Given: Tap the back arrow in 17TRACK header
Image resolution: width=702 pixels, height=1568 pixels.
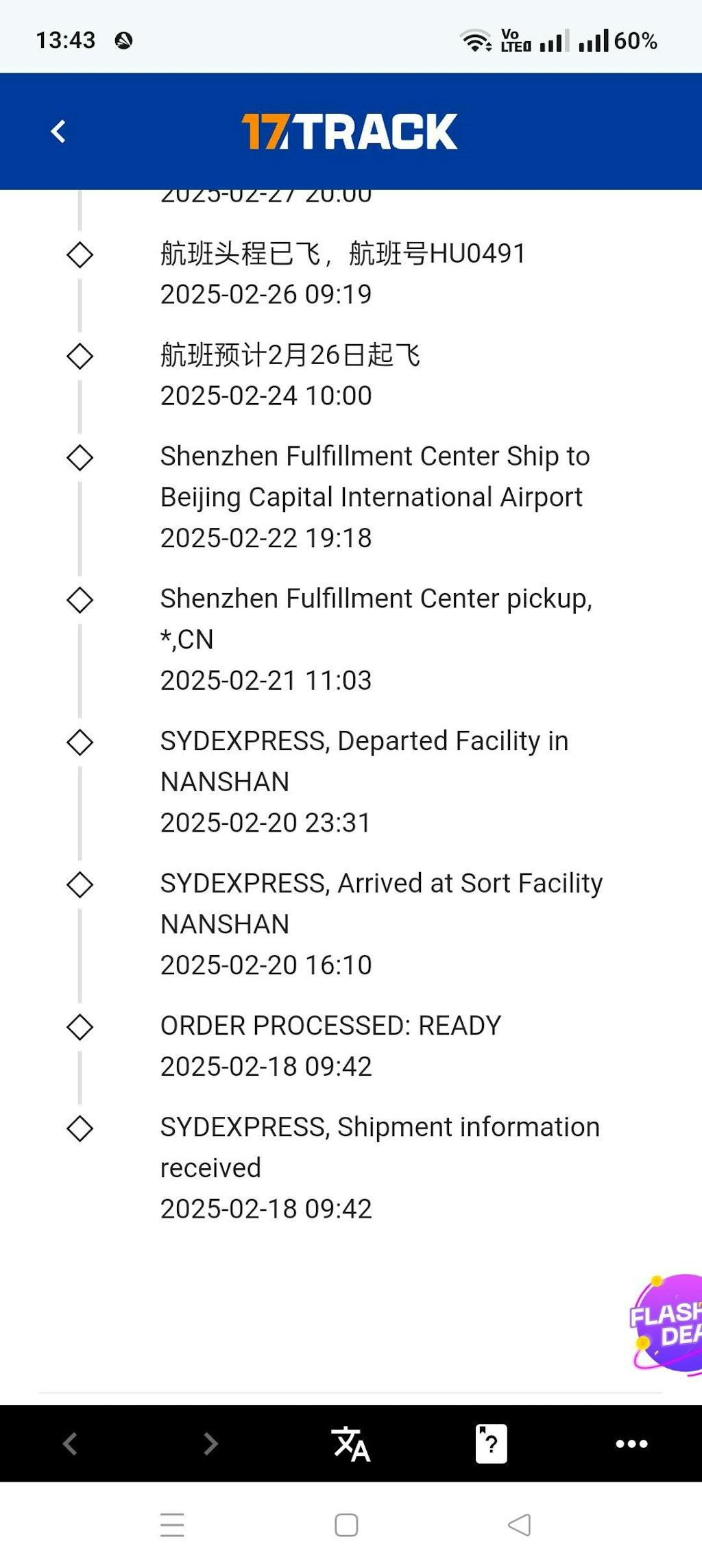Looking at the screenshot, I should coord(59,132).
